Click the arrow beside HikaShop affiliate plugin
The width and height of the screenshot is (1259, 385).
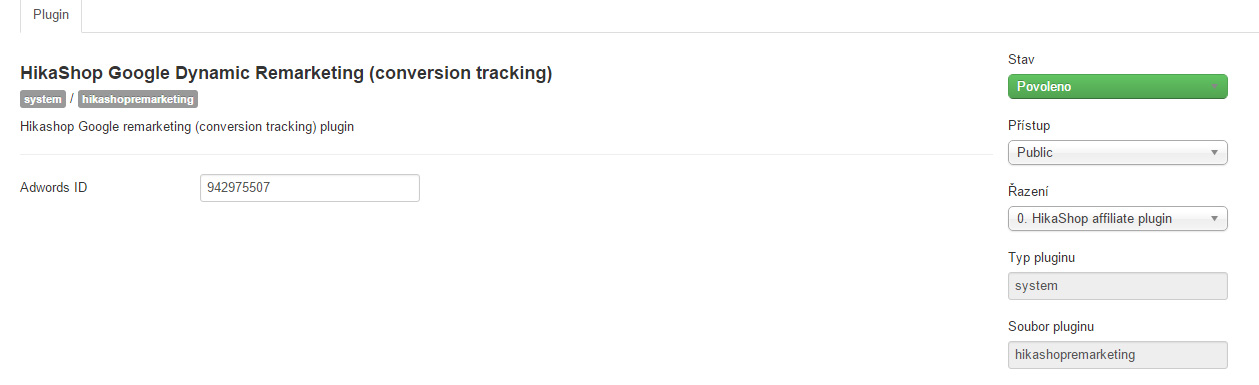1214,218
